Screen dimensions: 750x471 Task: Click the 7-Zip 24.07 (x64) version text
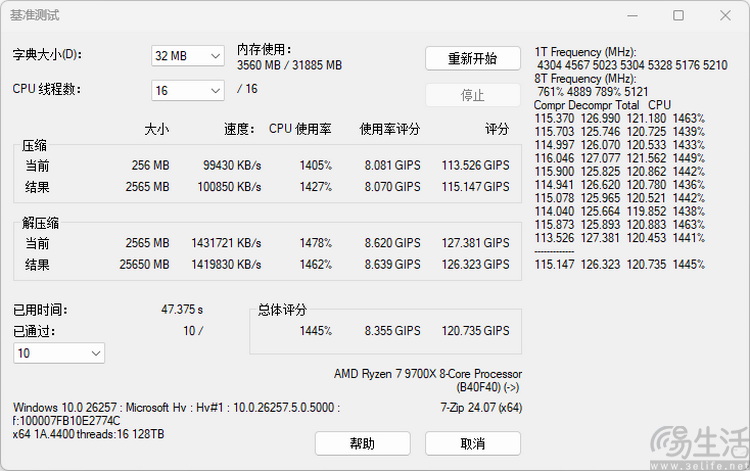481,408
